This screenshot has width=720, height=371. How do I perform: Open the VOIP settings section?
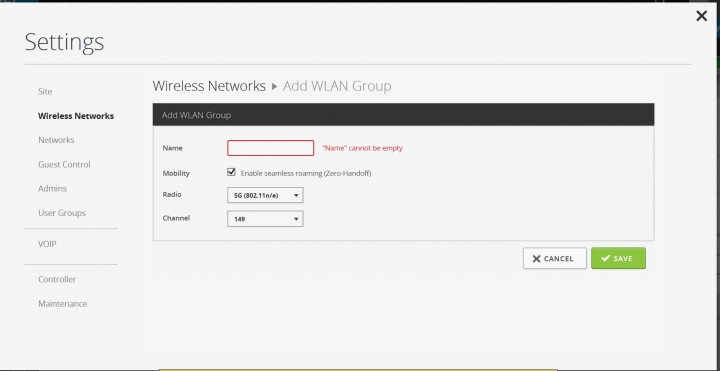pos(47,244)
